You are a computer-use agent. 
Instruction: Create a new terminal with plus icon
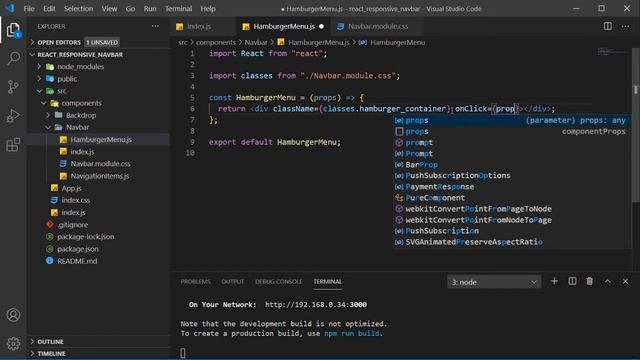click(x=554, y=281)
